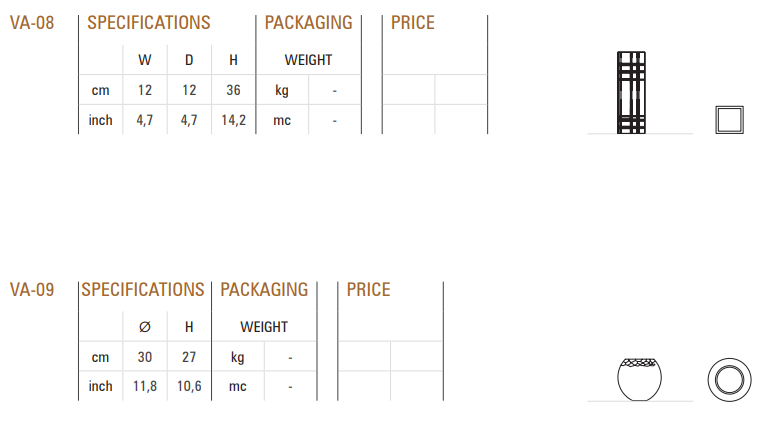
Task: Select the VA-08 product code label
Action: [x=32, y=23]
